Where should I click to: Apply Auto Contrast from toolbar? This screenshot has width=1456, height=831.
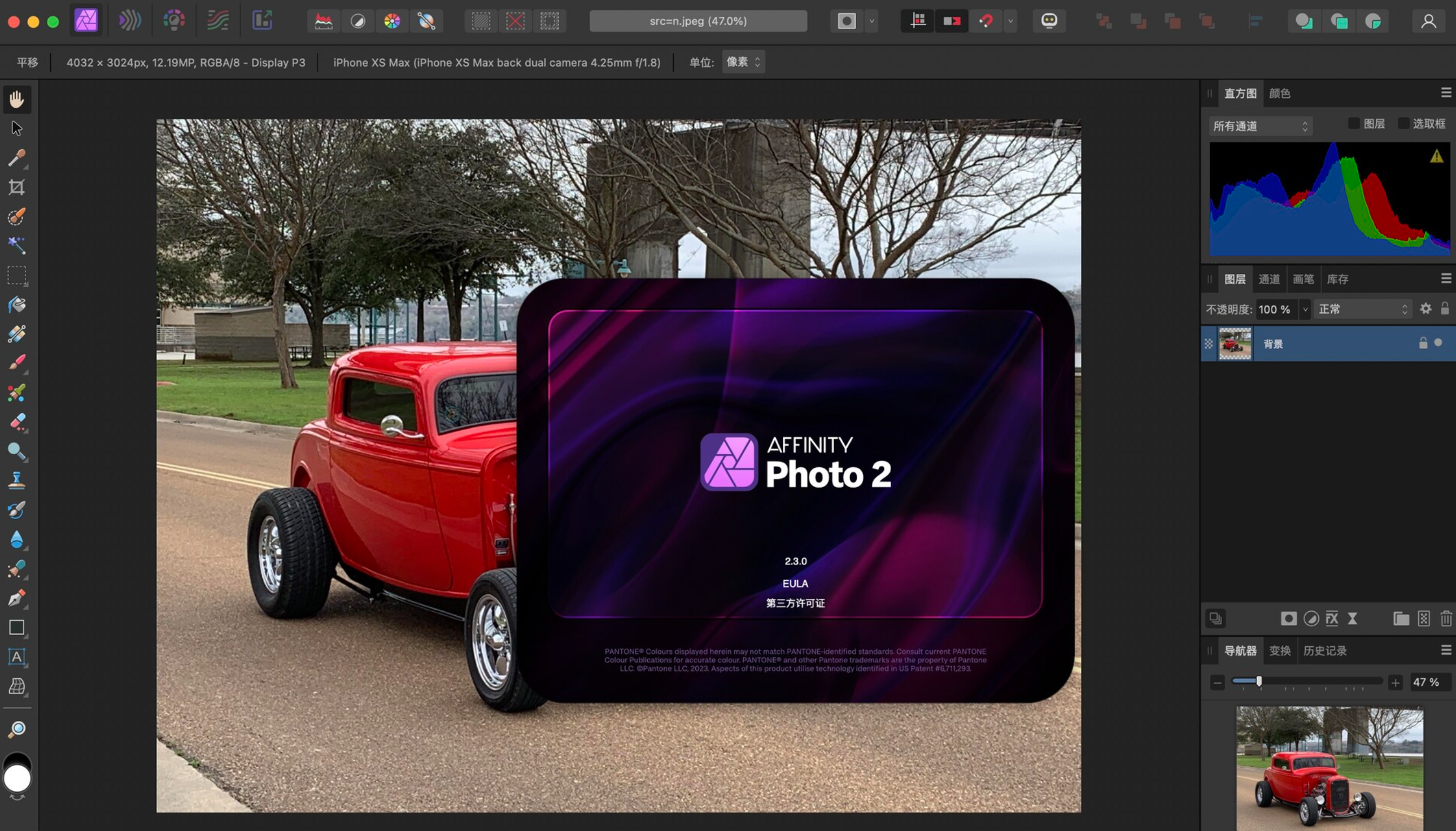tap(358, 21)
